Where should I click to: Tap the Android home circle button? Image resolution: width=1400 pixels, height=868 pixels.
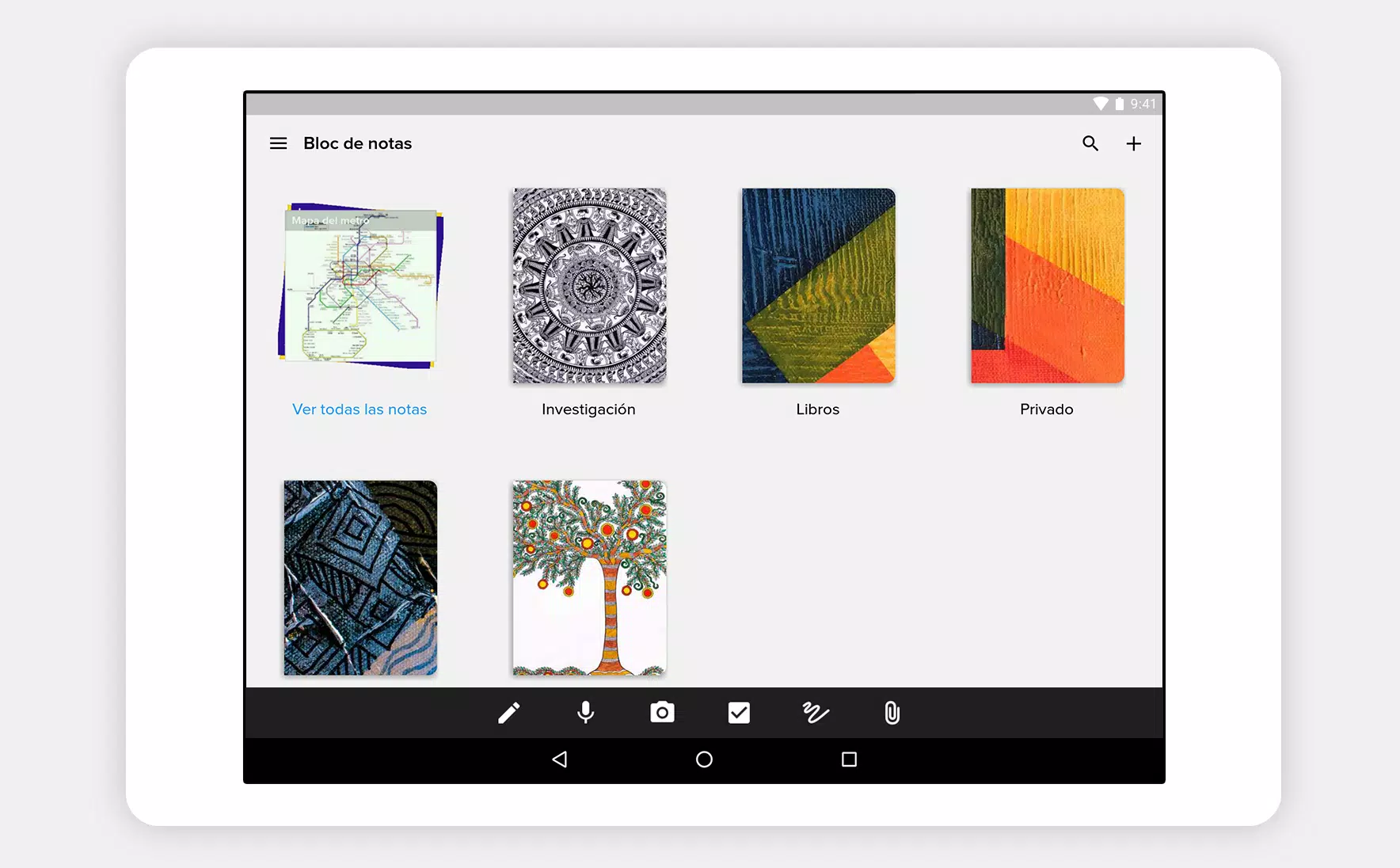[704, 759]
